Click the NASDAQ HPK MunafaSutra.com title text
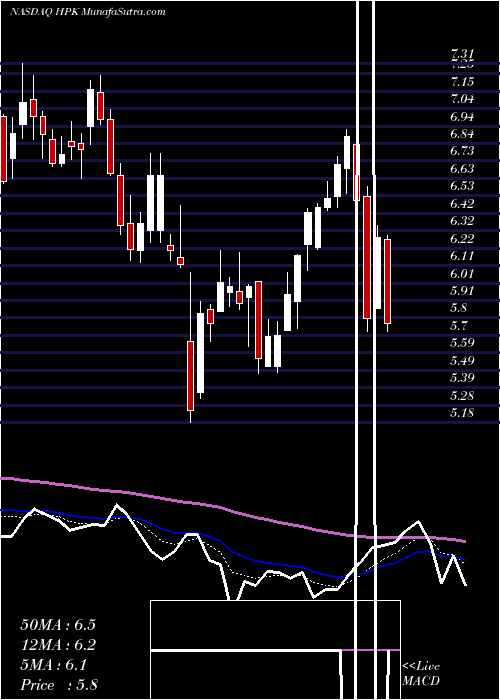 click(x=88, y=12)
